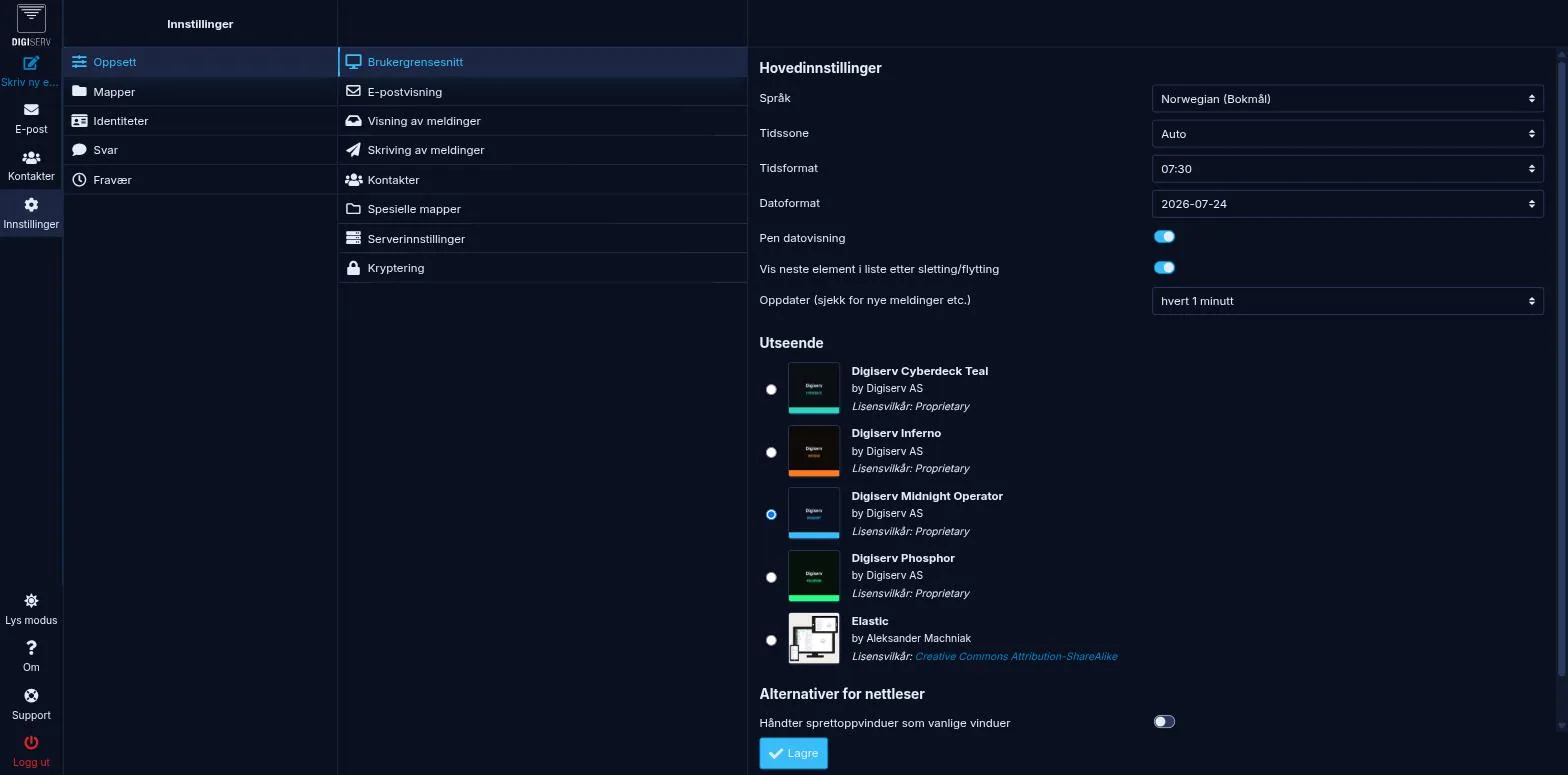Image resolution: width=1568 pixels, height=775 pixels.
Task: Open Creative Commons Attribution-ShareAlike license link
Action: (x=1016, y=656)
